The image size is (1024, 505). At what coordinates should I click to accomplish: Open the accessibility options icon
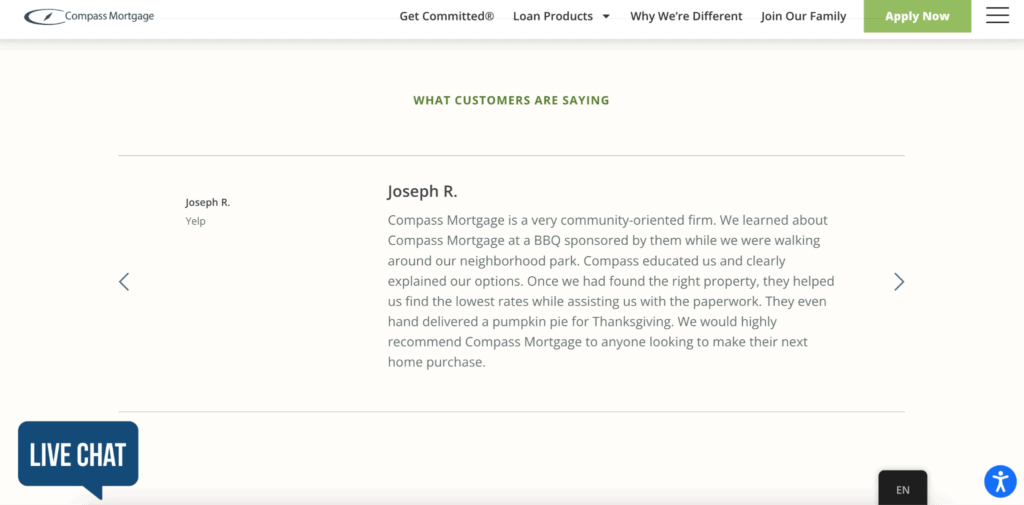pyautogui.click(x=1000, y=481)
